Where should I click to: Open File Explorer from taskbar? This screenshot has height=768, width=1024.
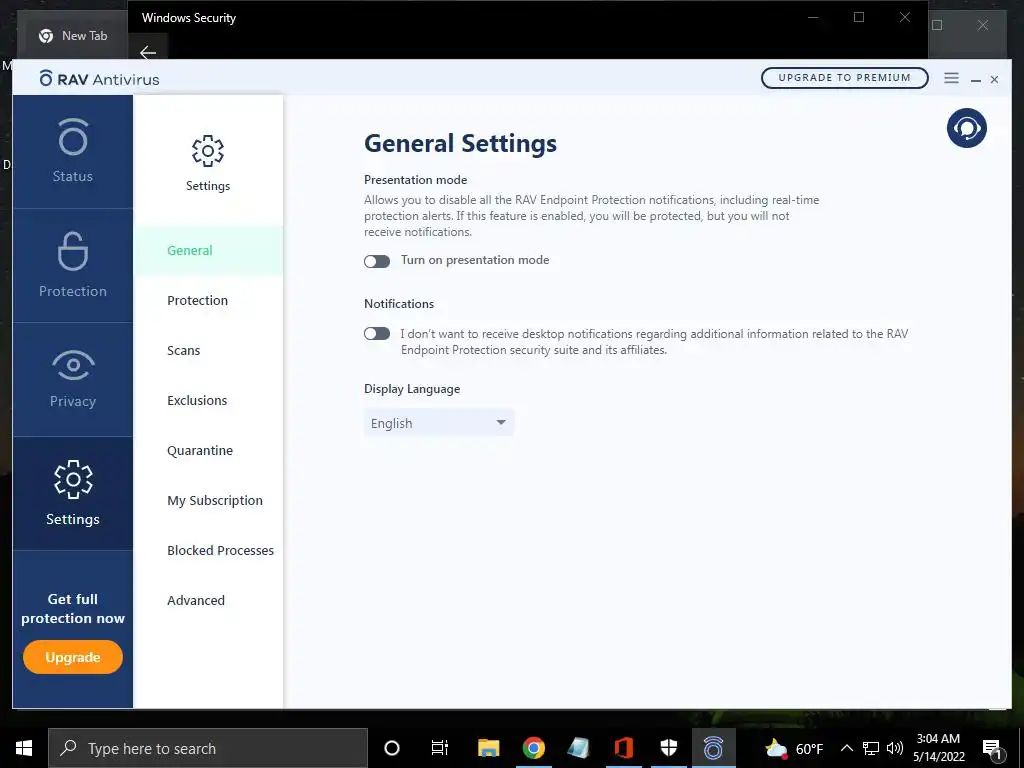(488, 748)
